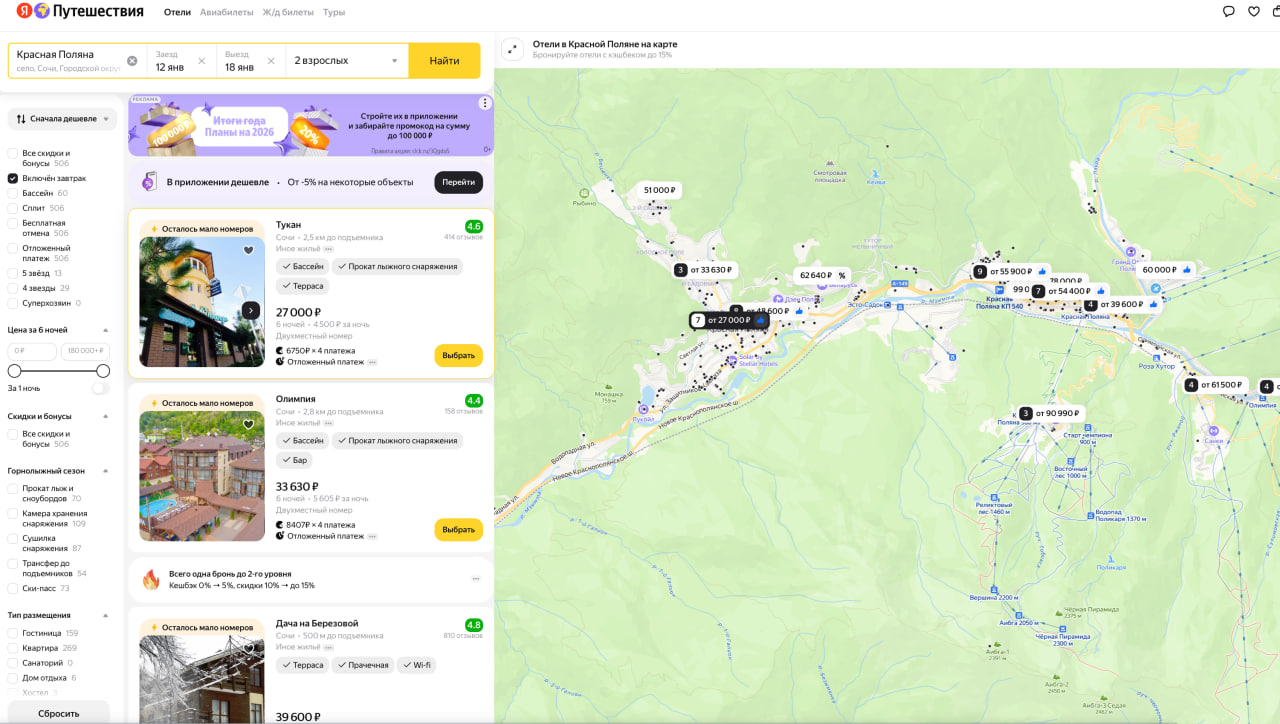Click the right handle of price slider
1280x724 pixels.
point(103,371)
